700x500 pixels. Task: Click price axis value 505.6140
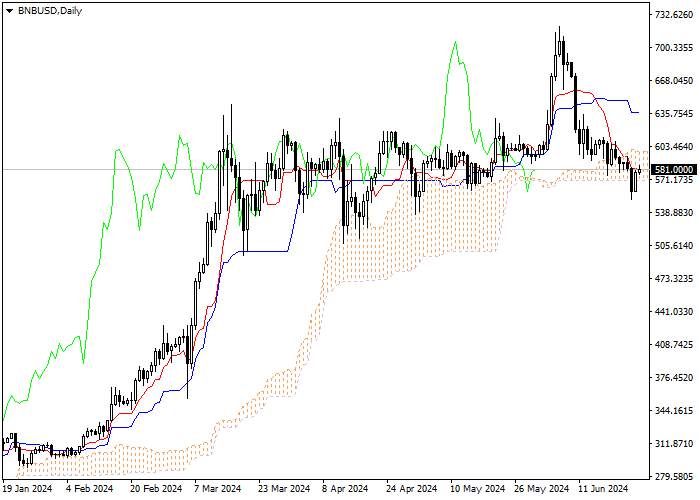674,246
